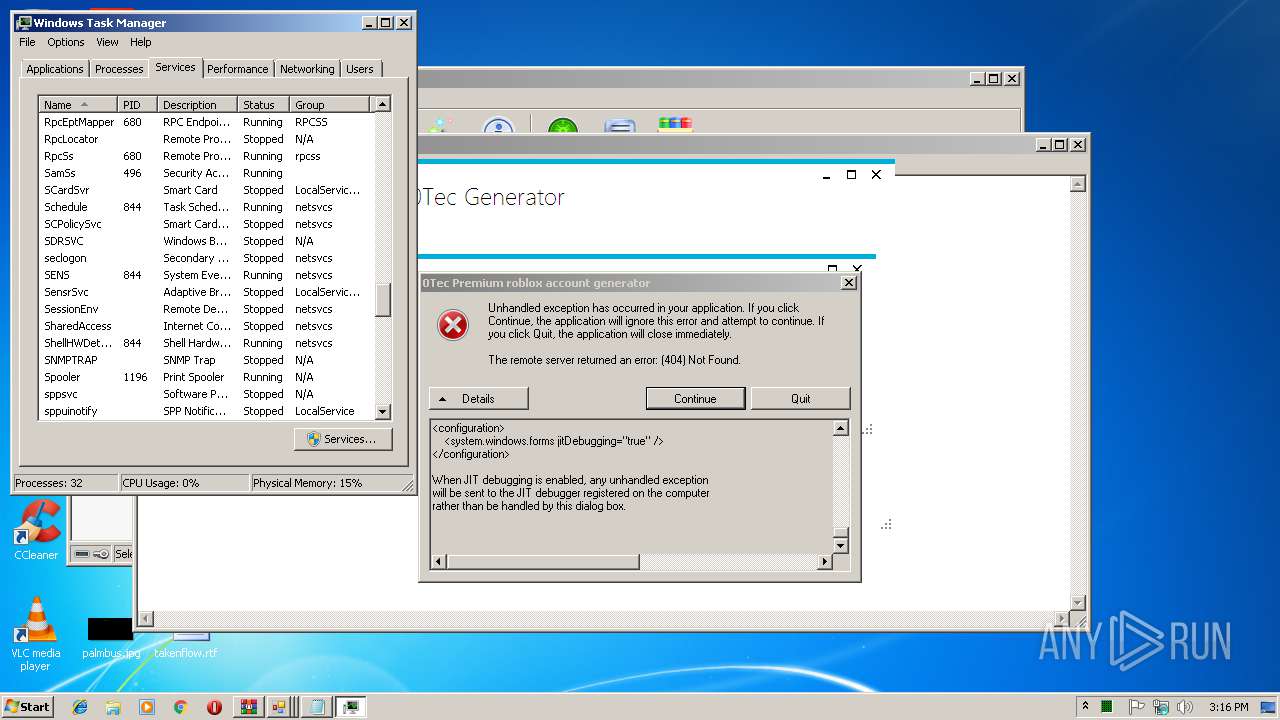Click the 3:16 PM clock

pos(1228,706)
